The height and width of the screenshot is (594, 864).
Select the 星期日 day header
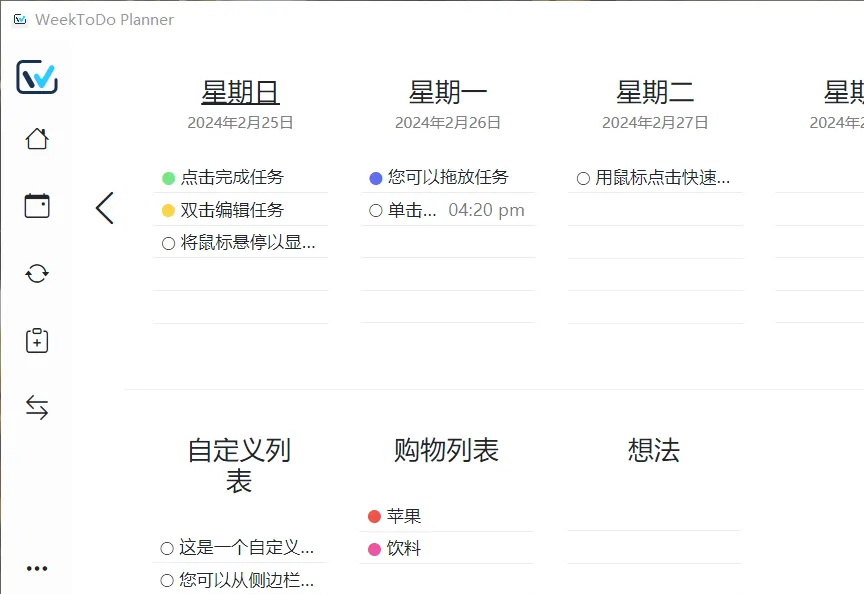click(240, 92)
